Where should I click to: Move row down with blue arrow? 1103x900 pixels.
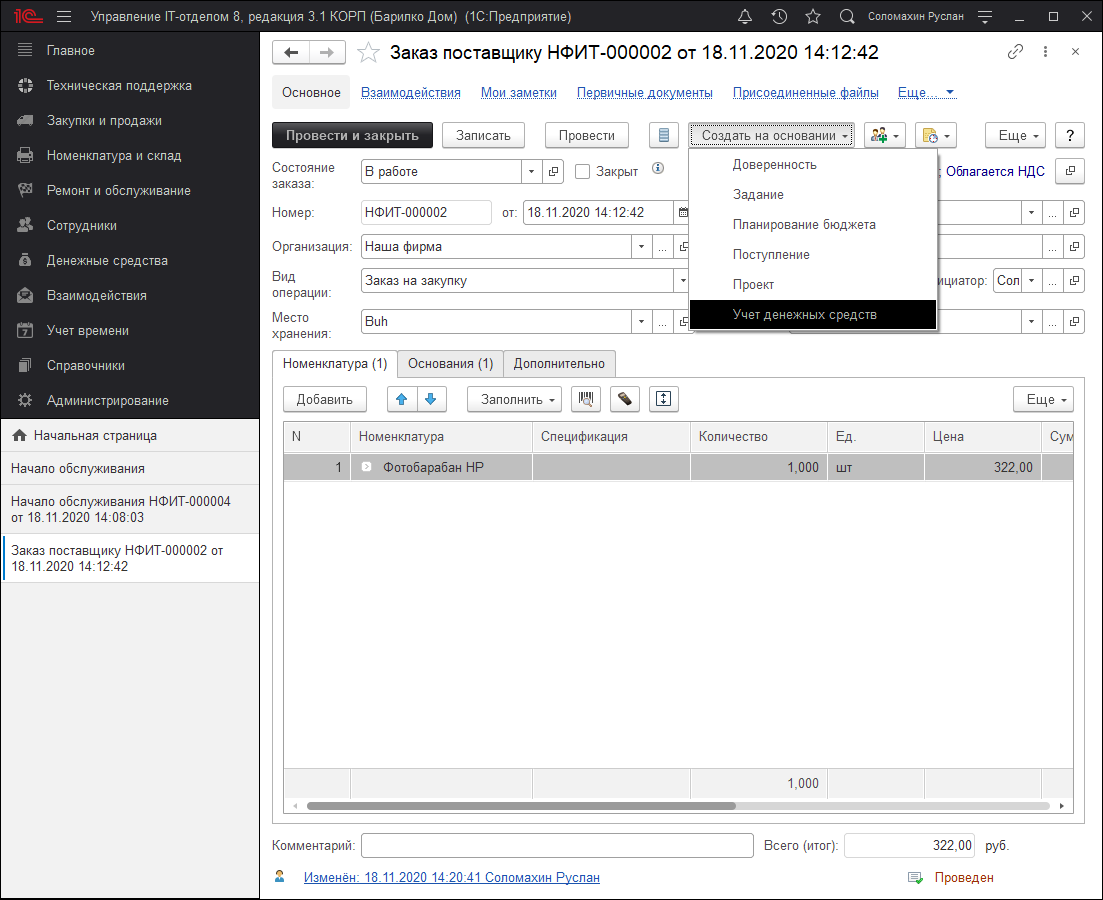[430, 399]
